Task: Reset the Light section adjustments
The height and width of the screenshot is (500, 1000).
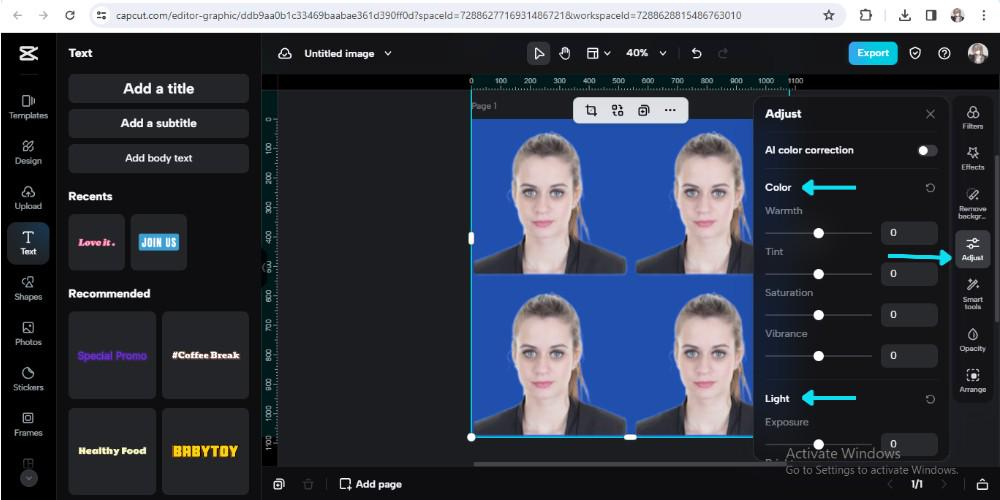Action: click(x=930, y=399)
